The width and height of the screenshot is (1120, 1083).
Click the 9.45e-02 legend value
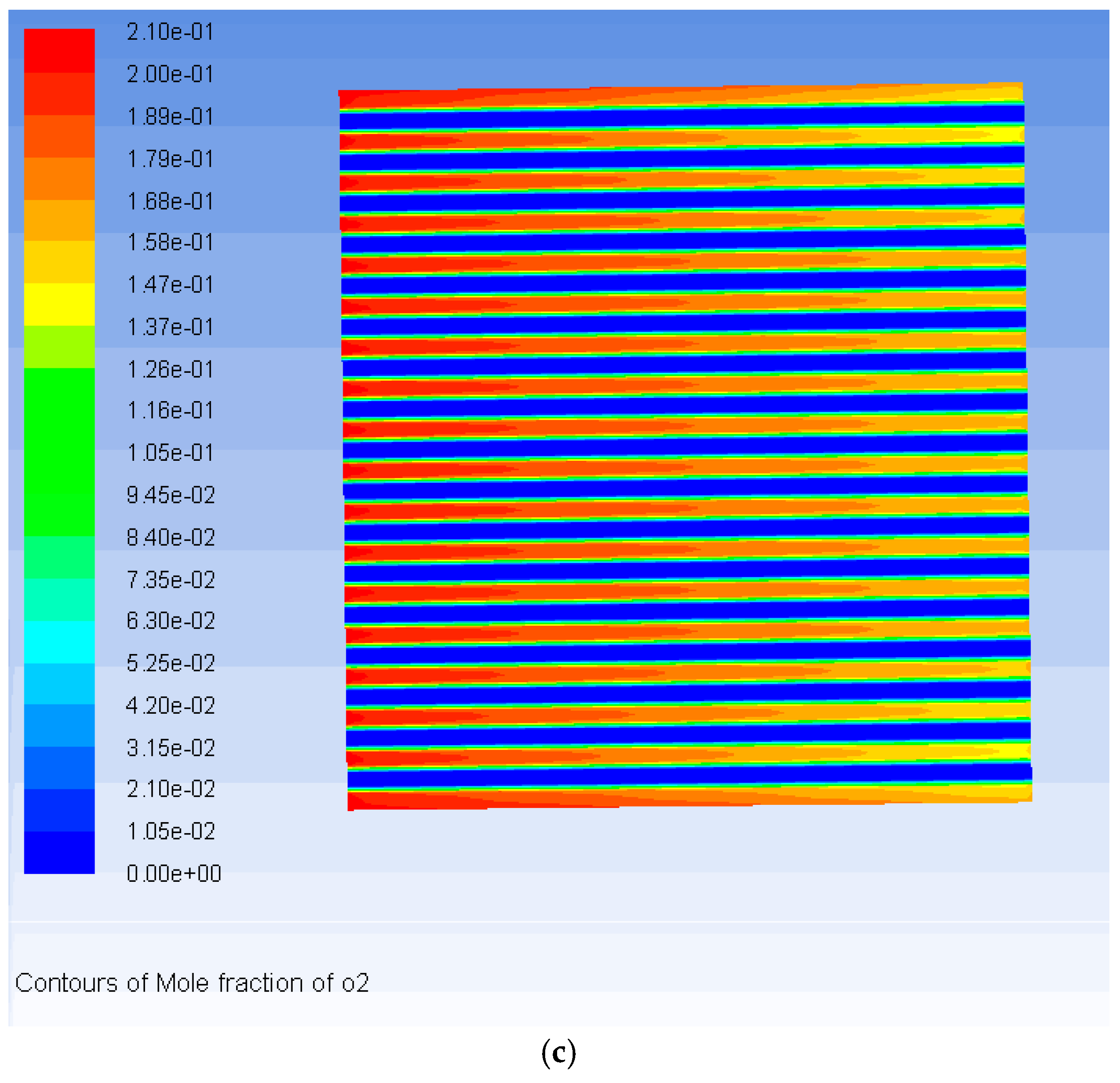(170, 495)
